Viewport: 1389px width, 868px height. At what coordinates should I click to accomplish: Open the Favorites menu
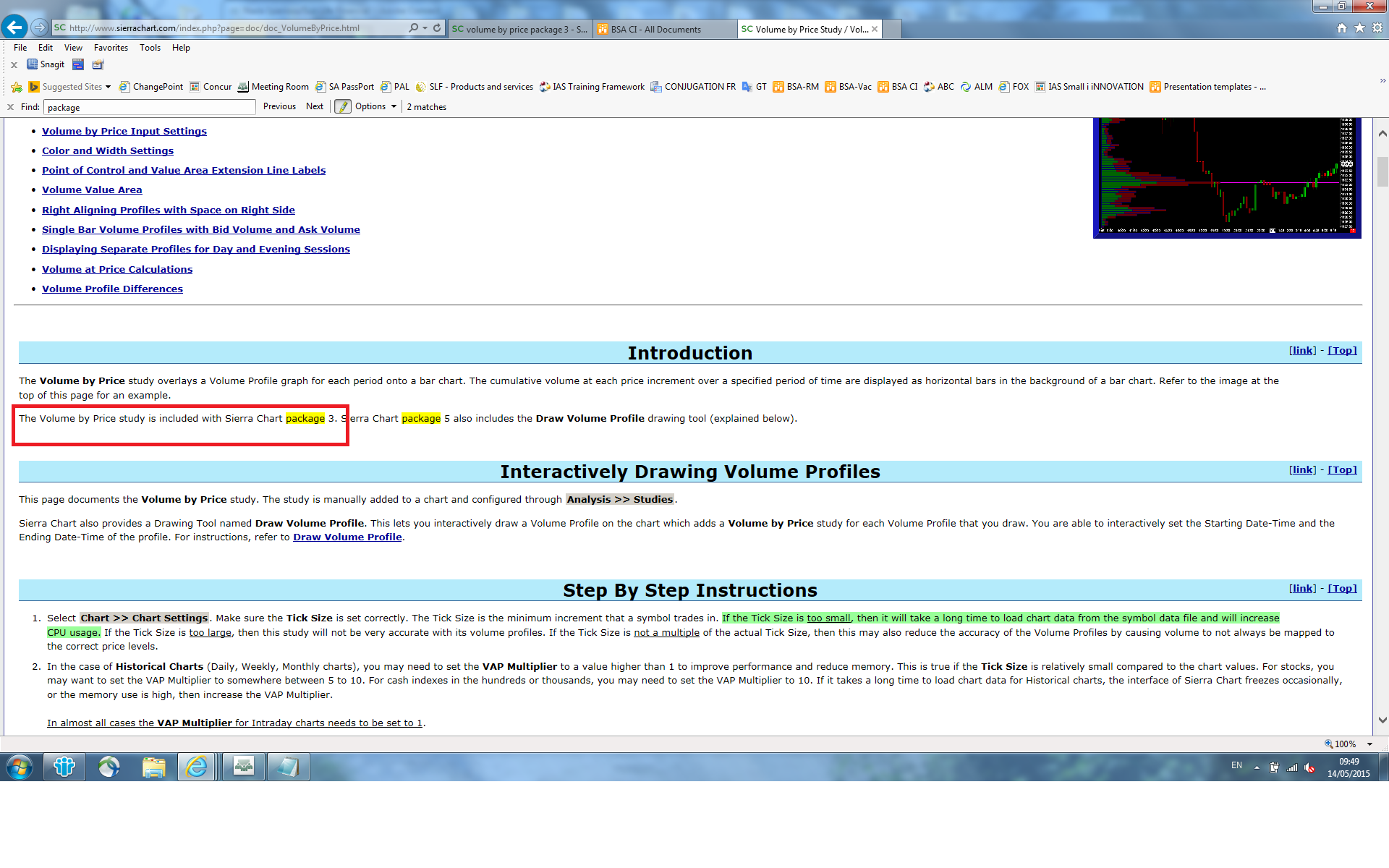pyautogui.click(x=111, y=48)
